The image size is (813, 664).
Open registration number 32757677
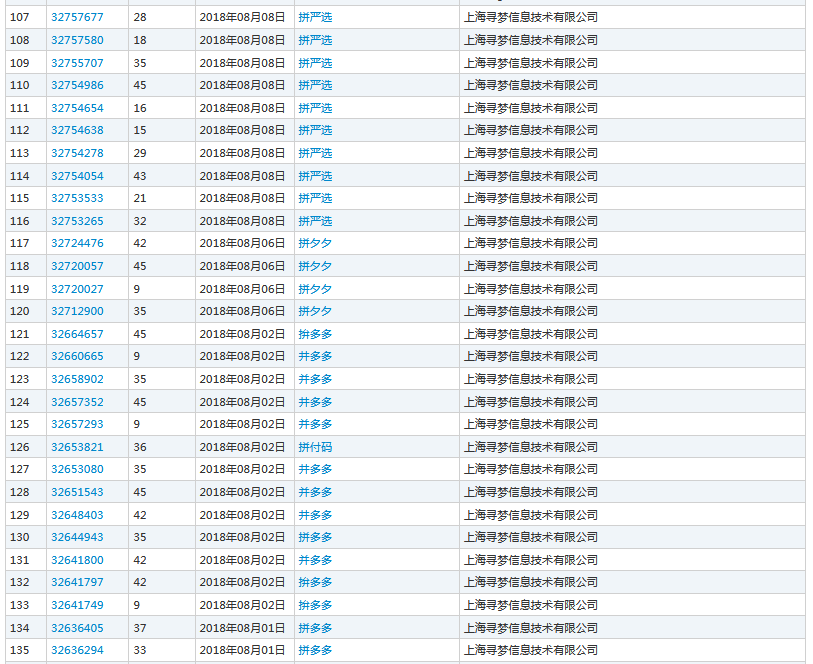click(77, 17)
